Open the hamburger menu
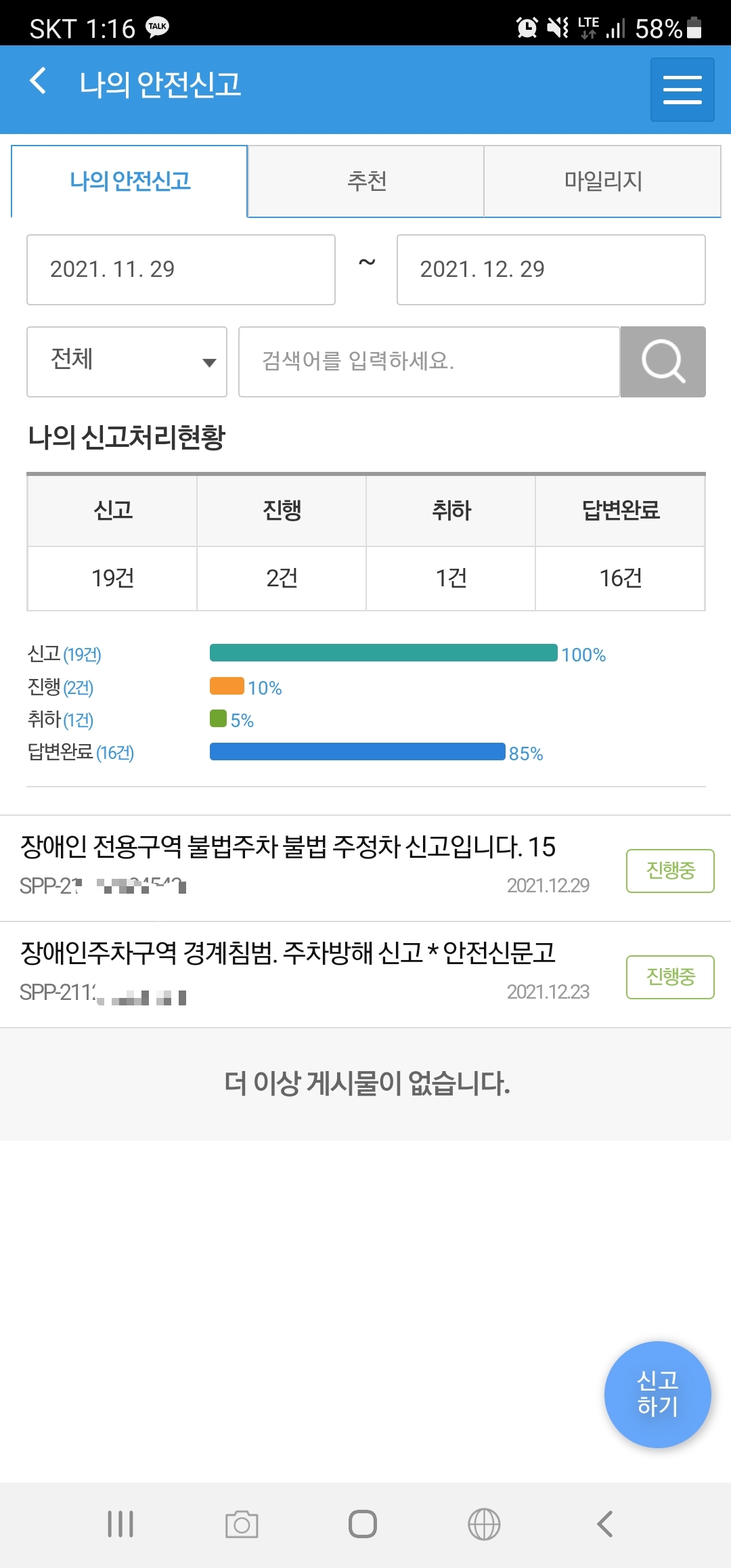 click(682, 89)
